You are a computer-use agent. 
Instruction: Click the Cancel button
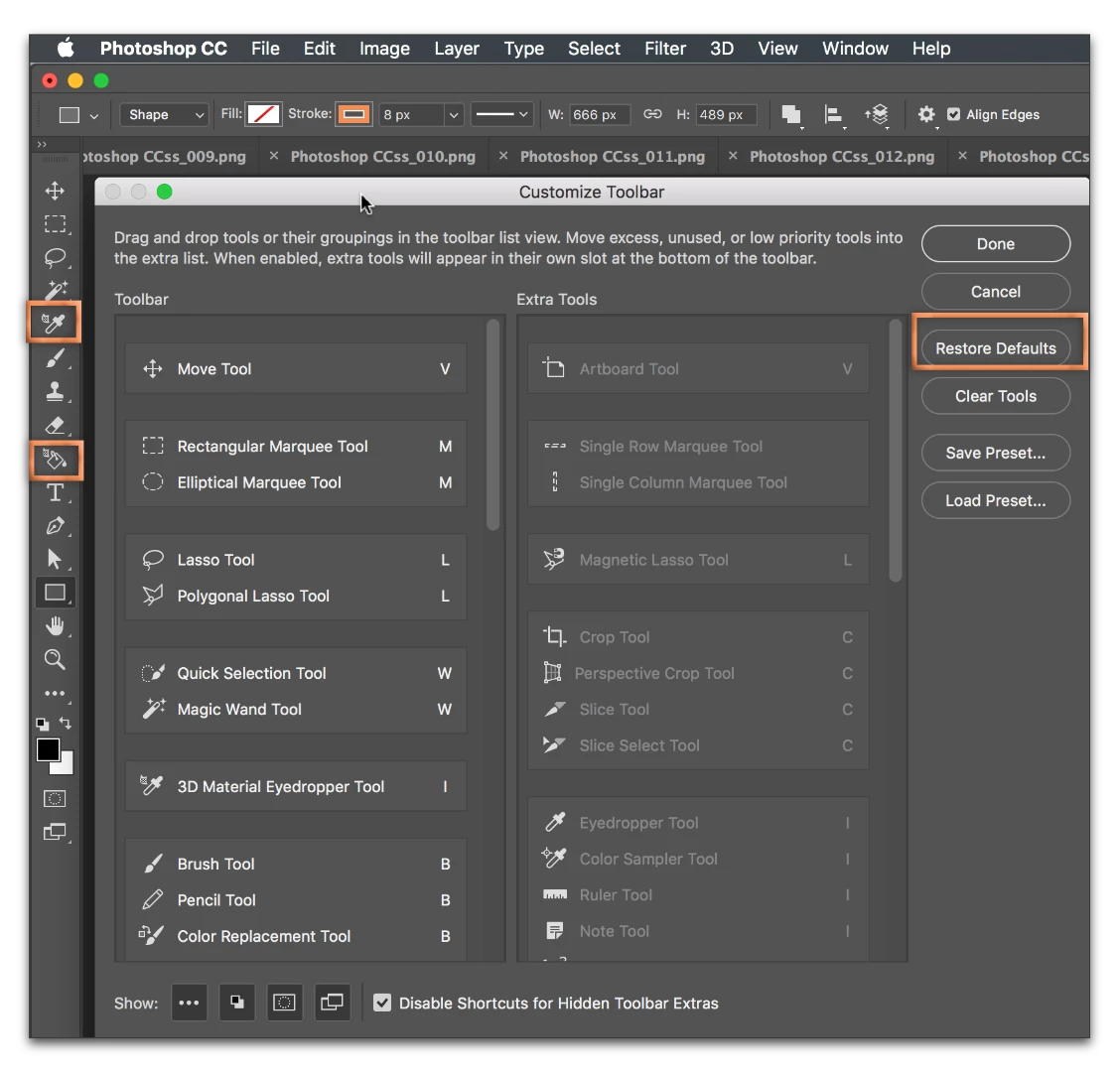pos(996,292)
